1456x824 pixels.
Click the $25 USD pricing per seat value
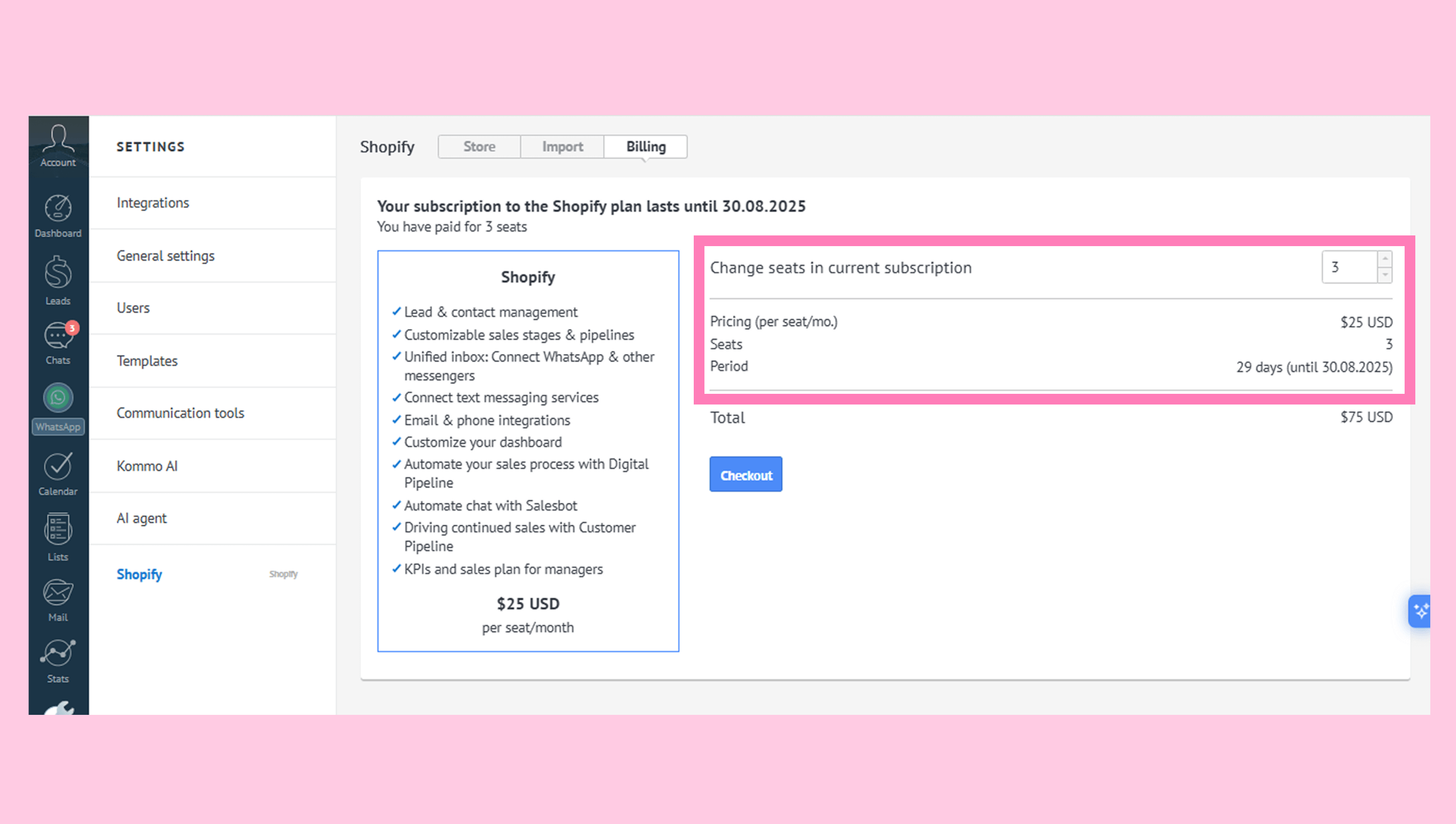(1366, 322)
